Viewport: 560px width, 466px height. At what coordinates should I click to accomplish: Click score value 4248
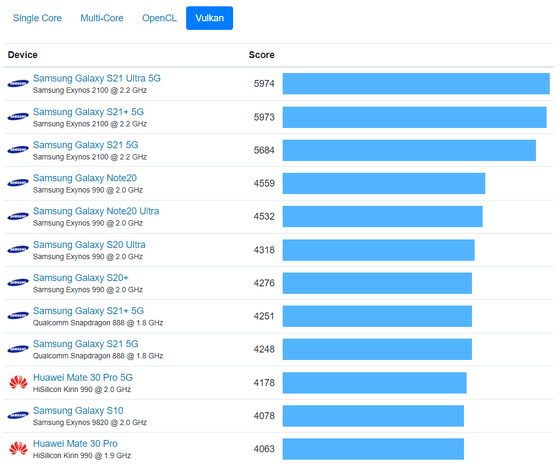coord(264,349)
